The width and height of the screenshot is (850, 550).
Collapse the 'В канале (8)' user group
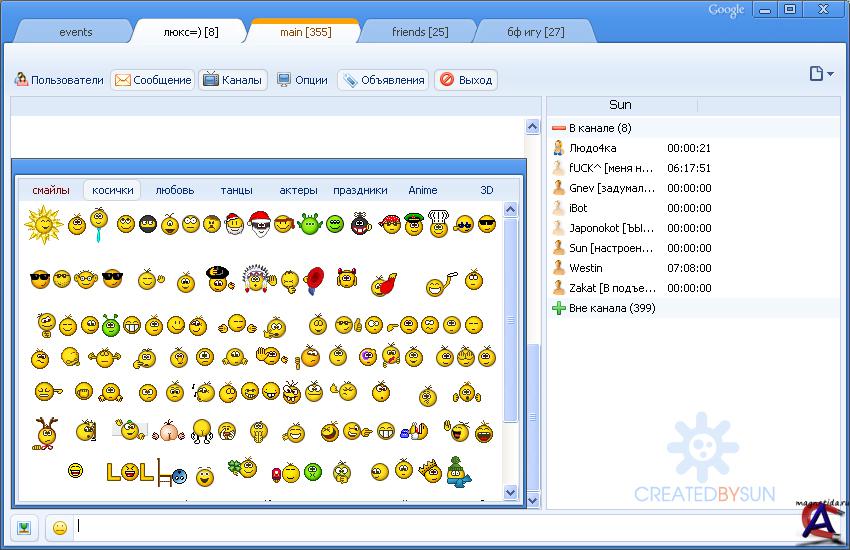click(559, 128)
